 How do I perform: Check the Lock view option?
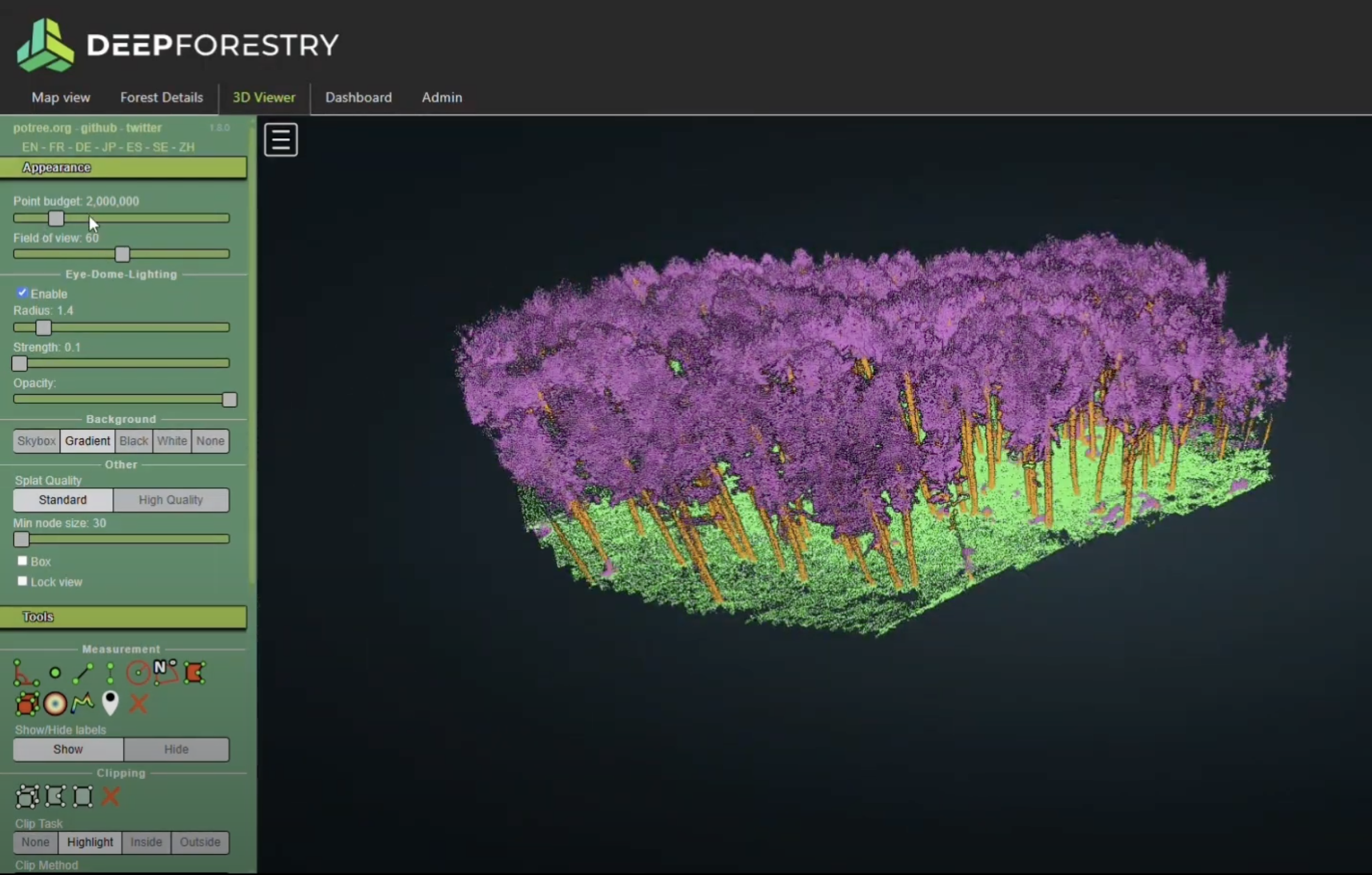(22, 582)
